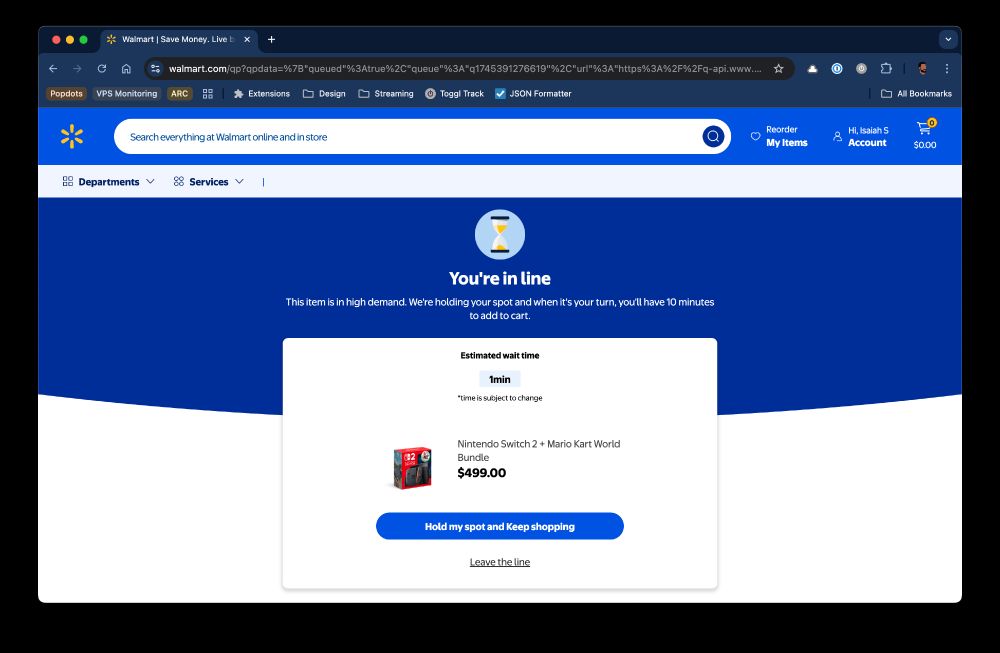Viewport: 1000px width, 653px height.
Task: Open the Popdots bookmark
Action: coord(66,94)
